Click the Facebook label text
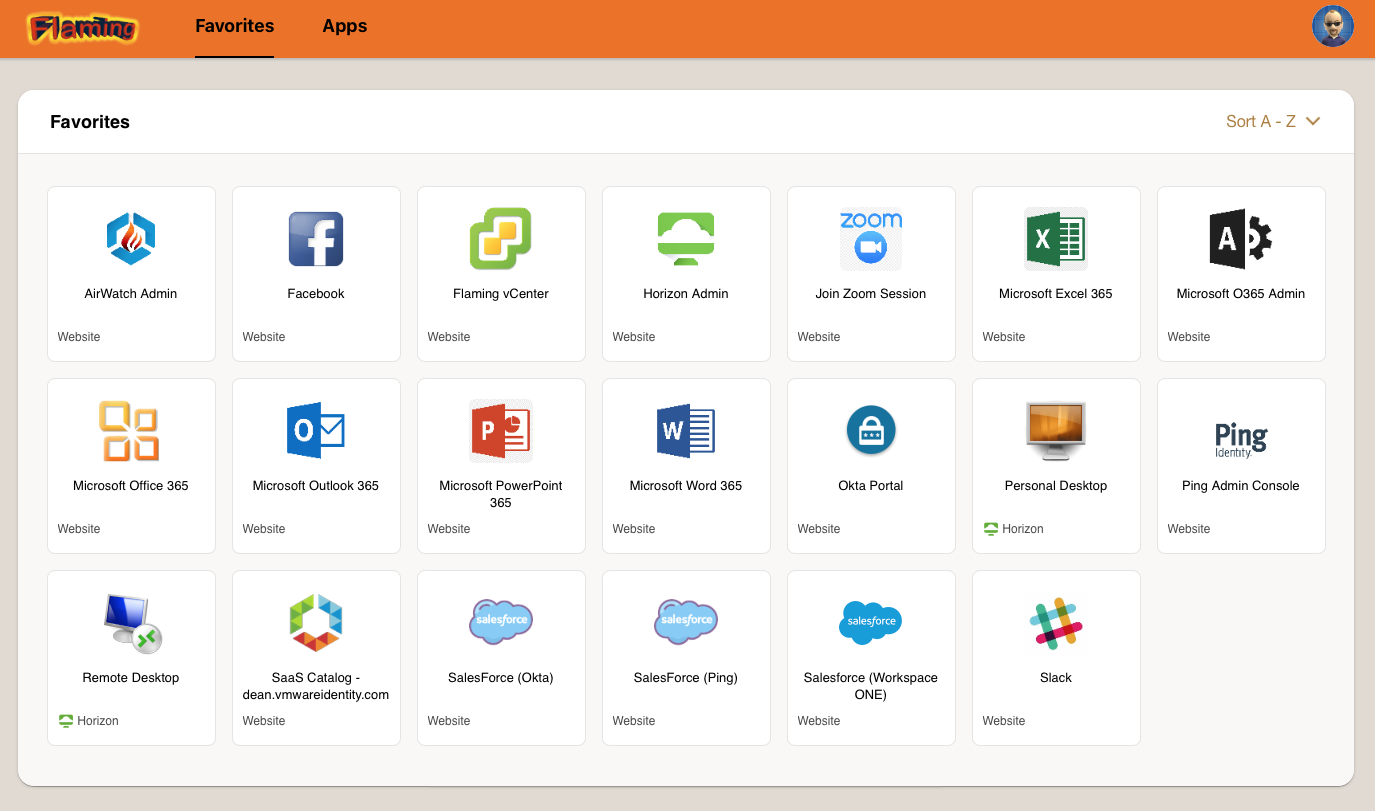 316,294
